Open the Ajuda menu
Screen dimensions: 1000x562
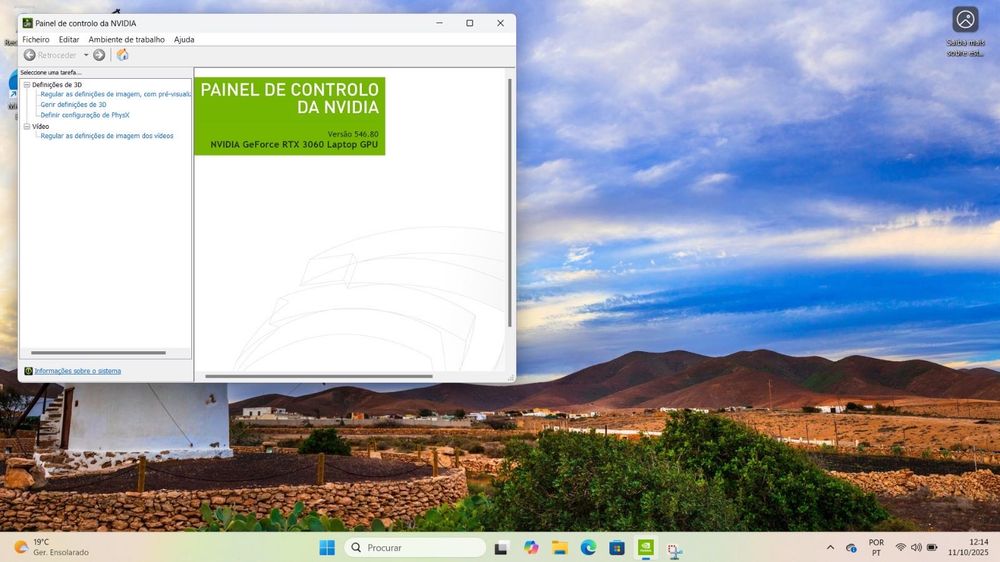[x=184, y=40]
